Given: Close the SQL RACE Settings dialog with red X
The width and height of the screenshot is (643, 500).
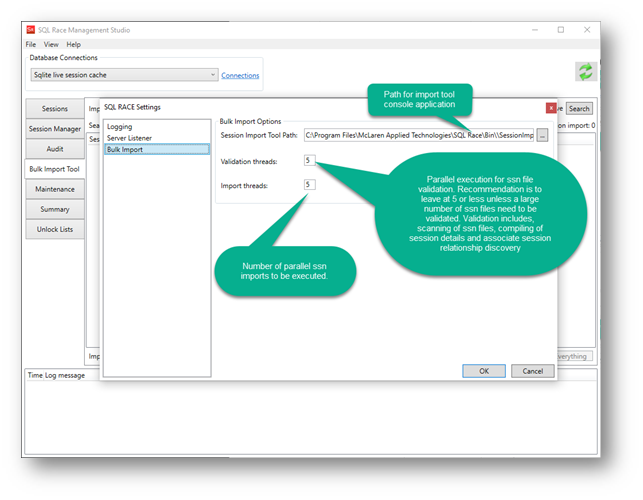Looking at the screenshot, I should tap(551, 108).
